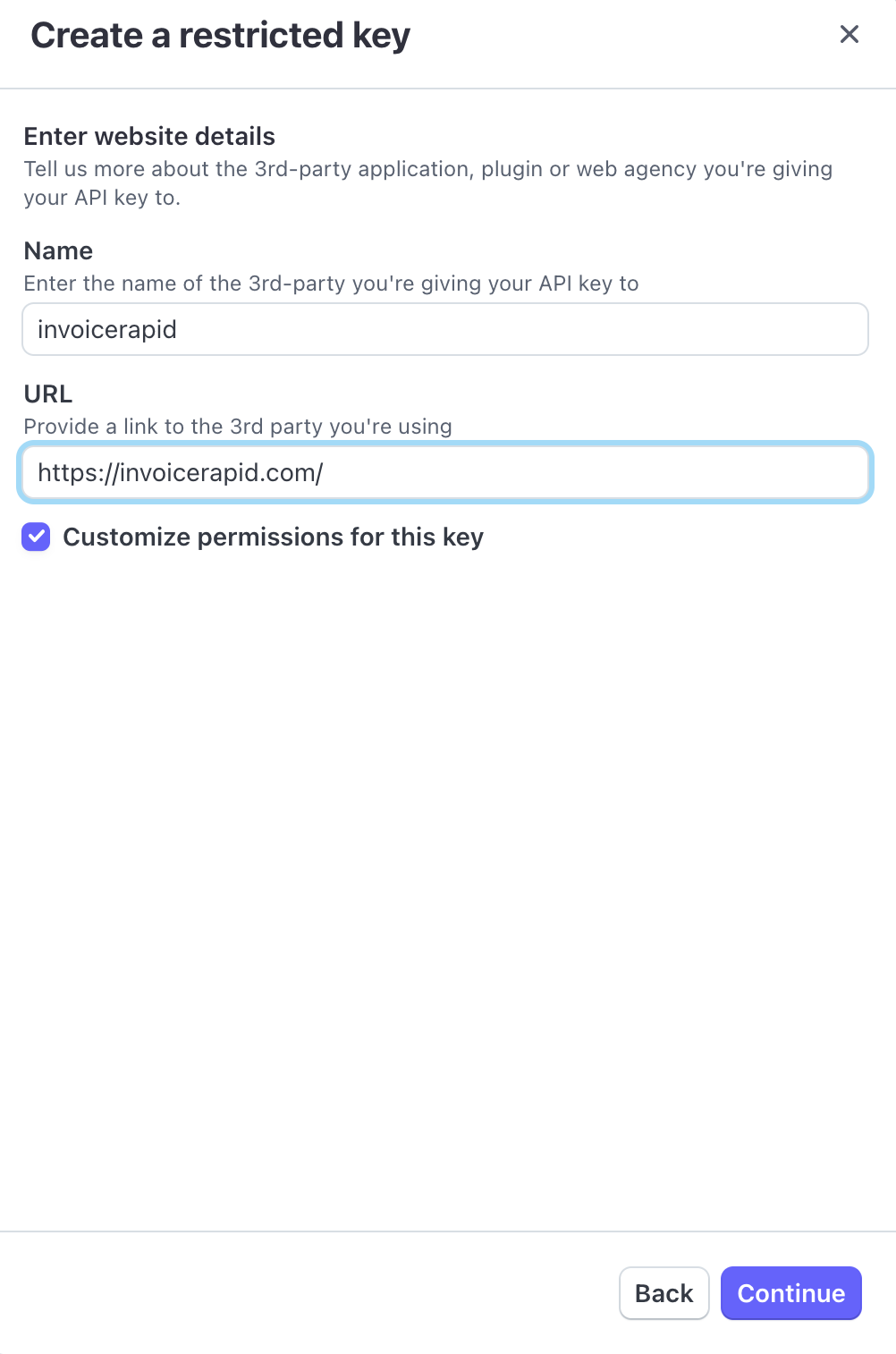896x1354 pixels.
Task: Focus the URL field with https://invoicerapid.com/
Action: [x=444, y=473]
